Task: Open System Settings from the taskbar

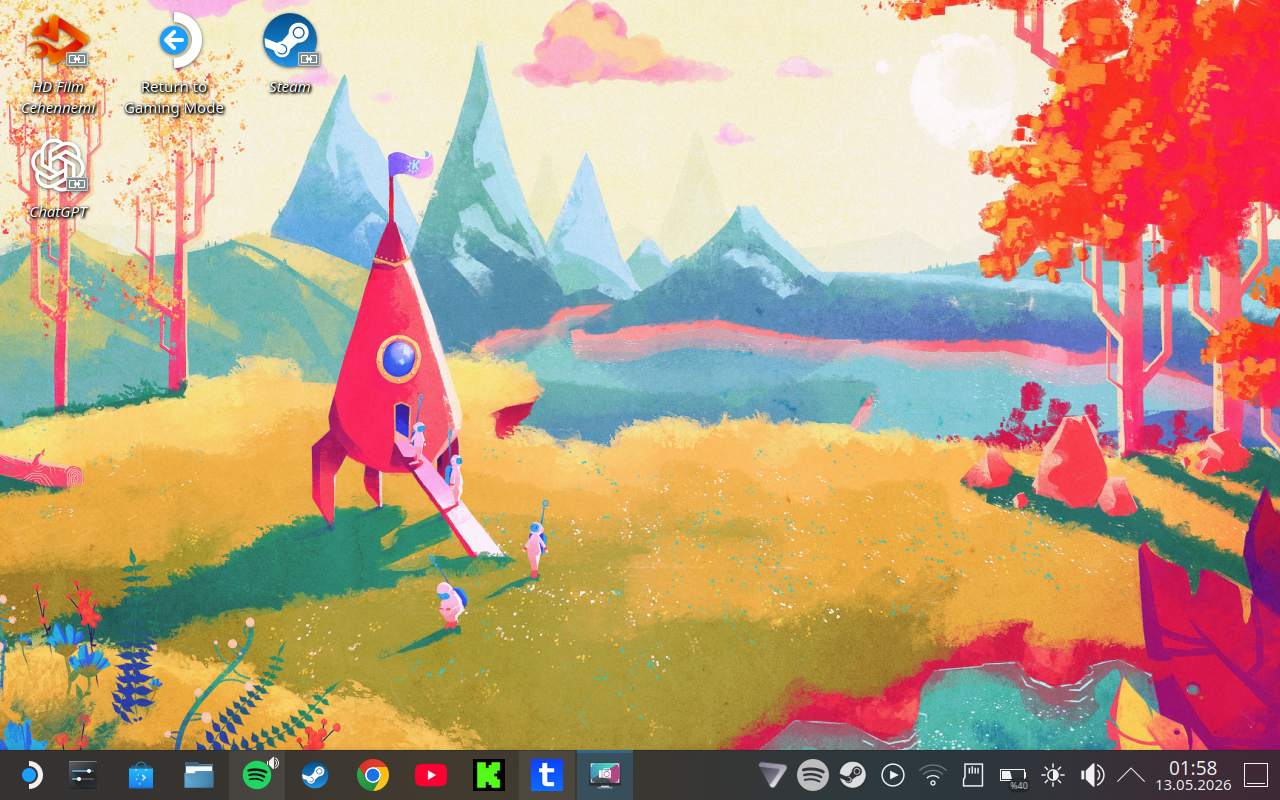Action: click(83, 775)
